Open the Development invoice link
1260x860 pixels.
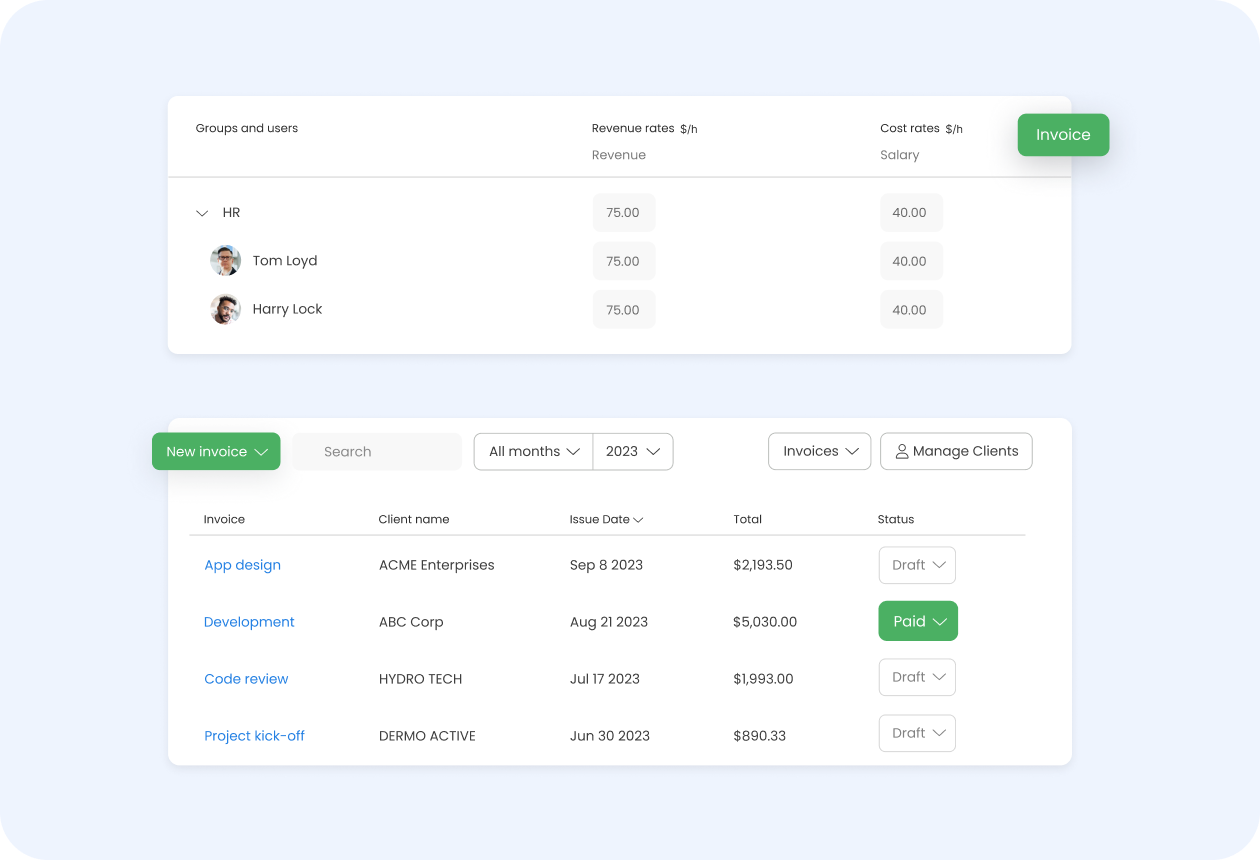249,622
